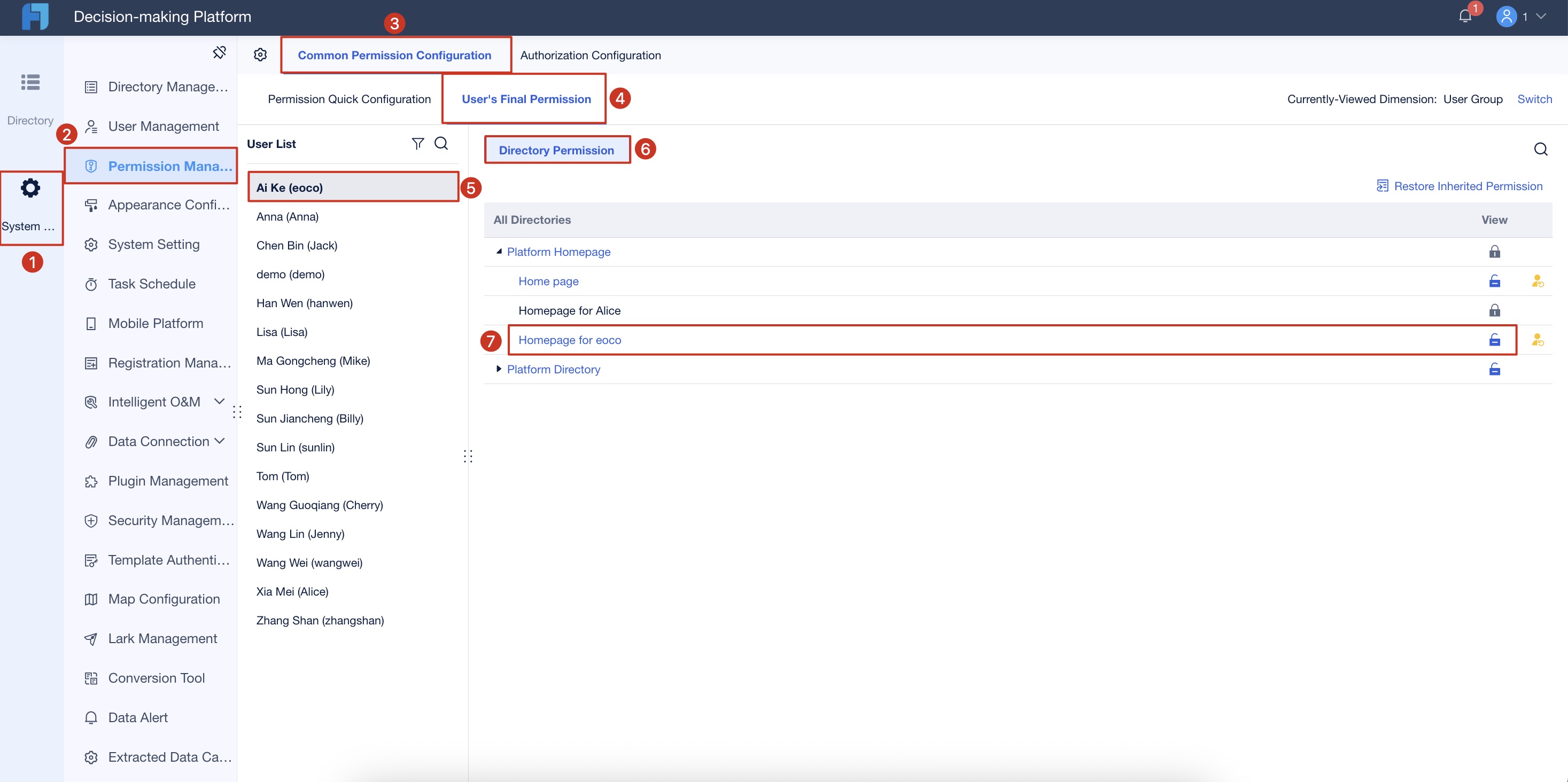
Task: Select user Chen Bin (Jack)
Action: (x=353, y=245)
